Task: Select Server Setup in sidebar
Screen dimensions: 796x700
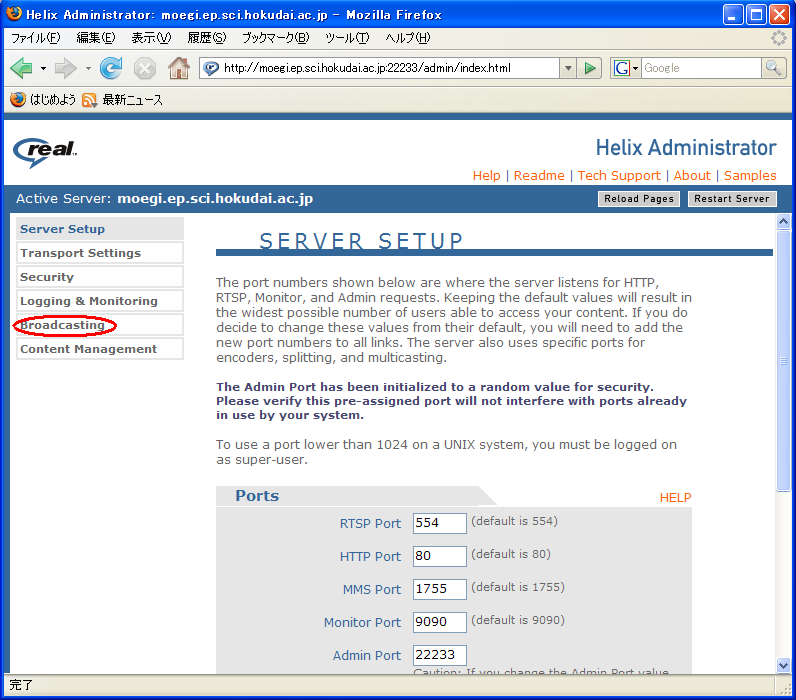Action: click(x=100, y=229)
